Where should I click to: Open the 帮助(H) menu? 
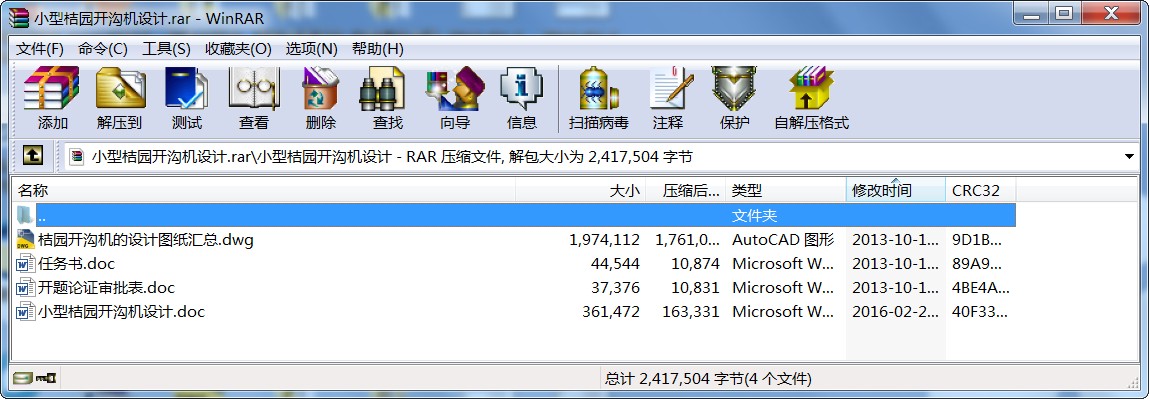pos(377,49)
